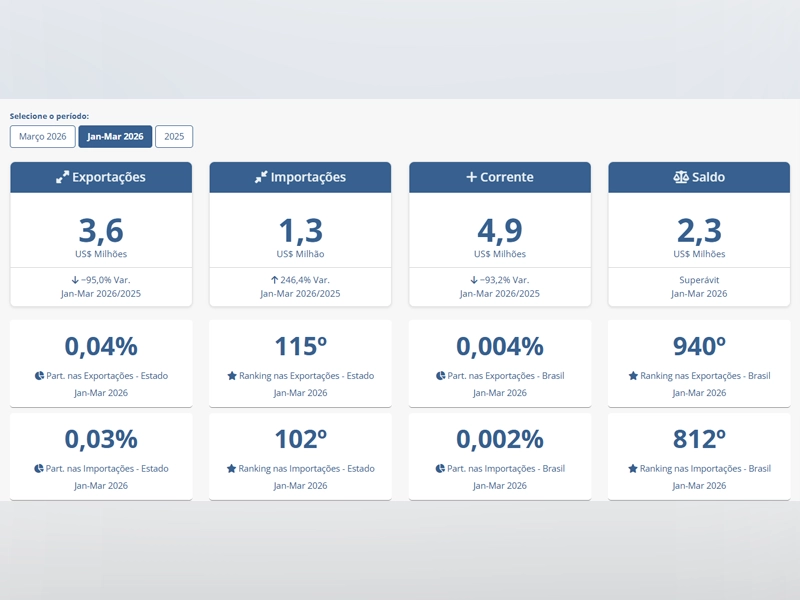Viewport: 800px width, 600px height.
Task: Click pie chart icon for Part. nas Exportações - Estado
Action: pyautogui.click(x=39, y=376)
